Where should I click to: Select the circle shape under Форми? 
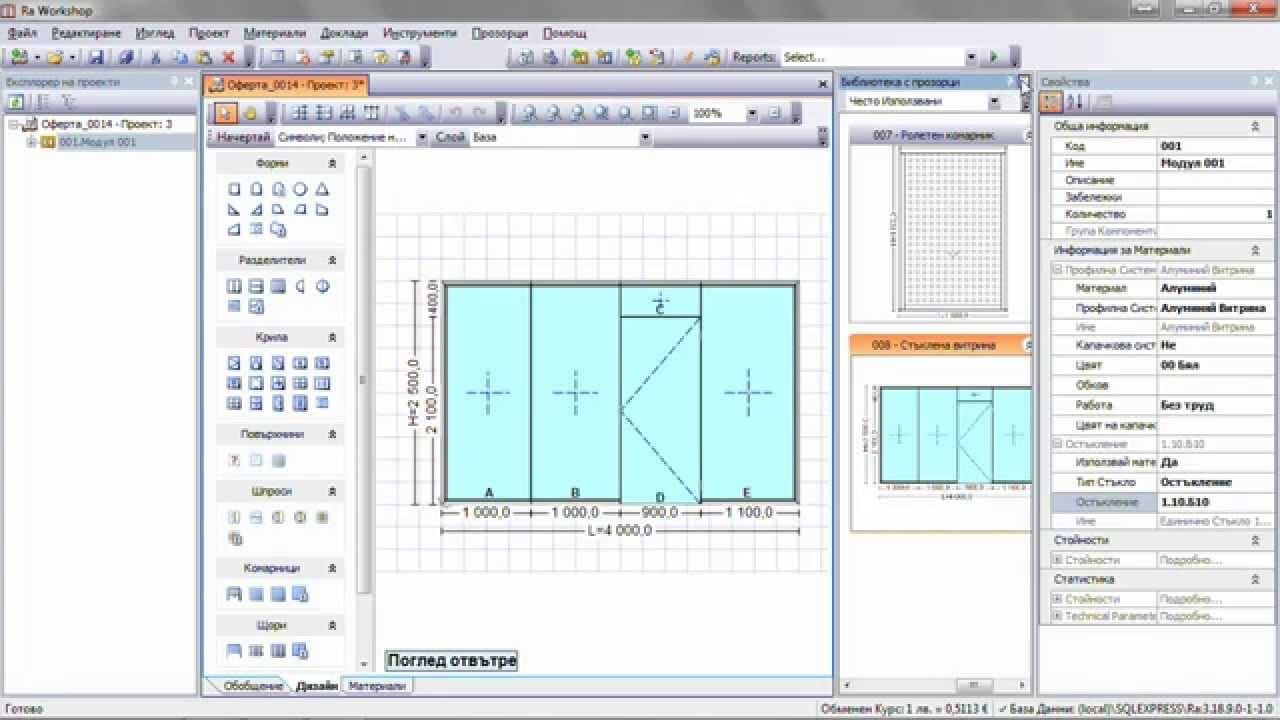tap(300, 188)
